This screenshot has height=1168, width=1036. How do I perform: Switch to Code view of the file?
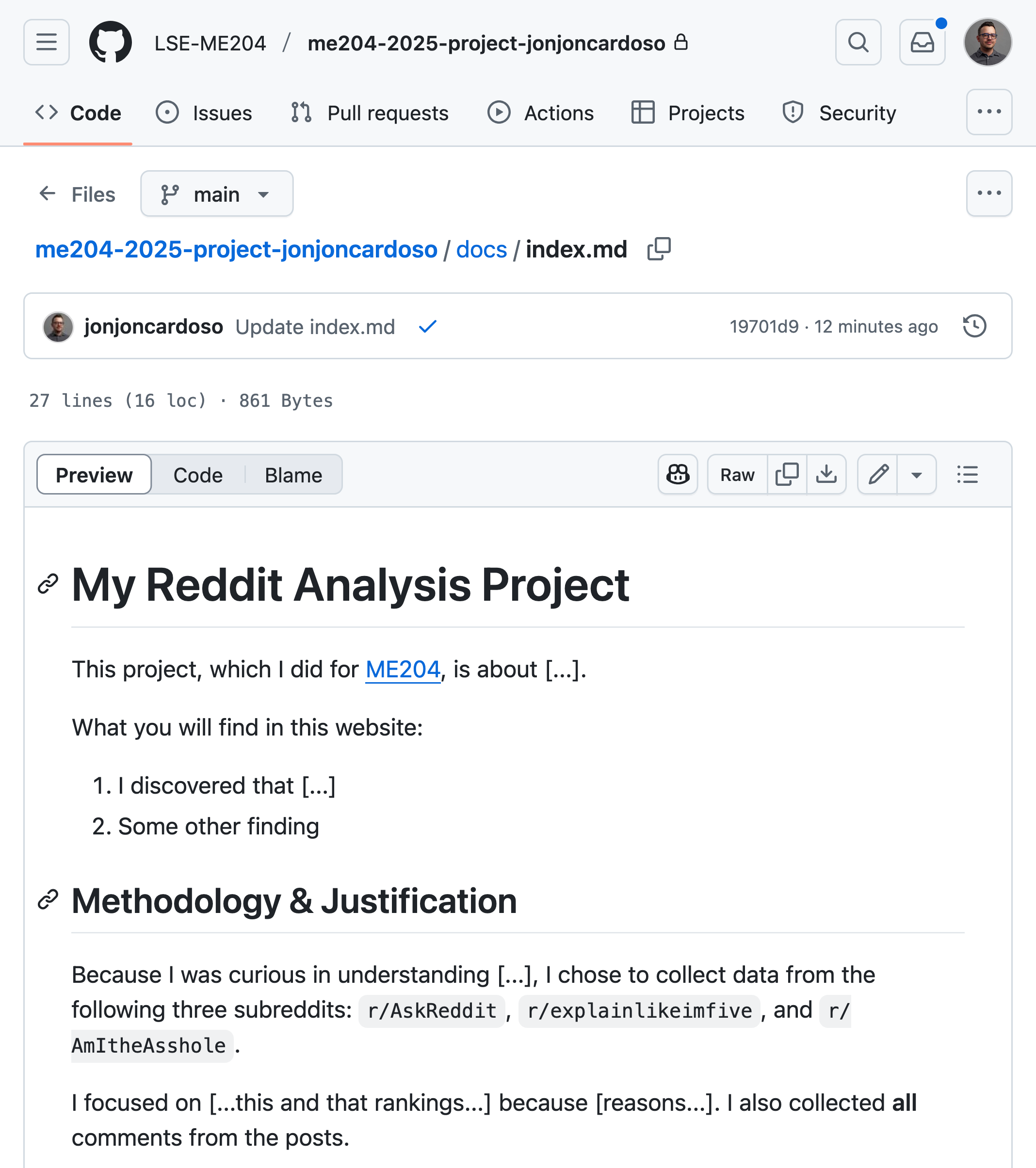(x=198, y=474)
